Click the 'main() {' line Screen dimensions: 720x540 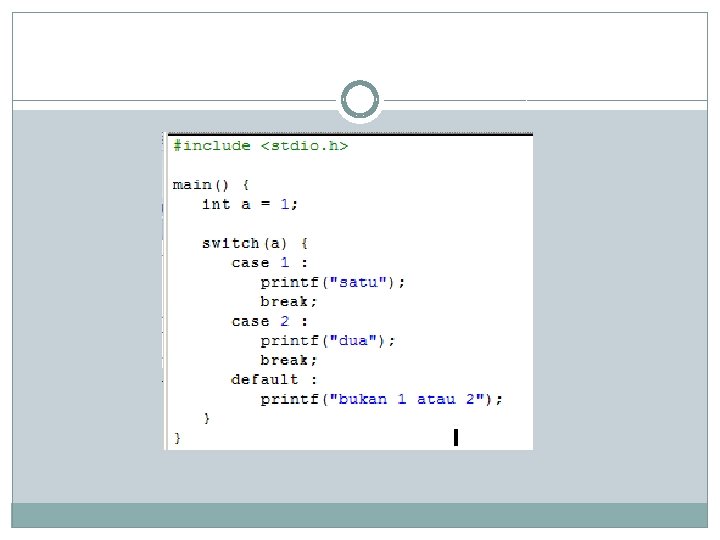pyautogui.click(x=211, y=185)
